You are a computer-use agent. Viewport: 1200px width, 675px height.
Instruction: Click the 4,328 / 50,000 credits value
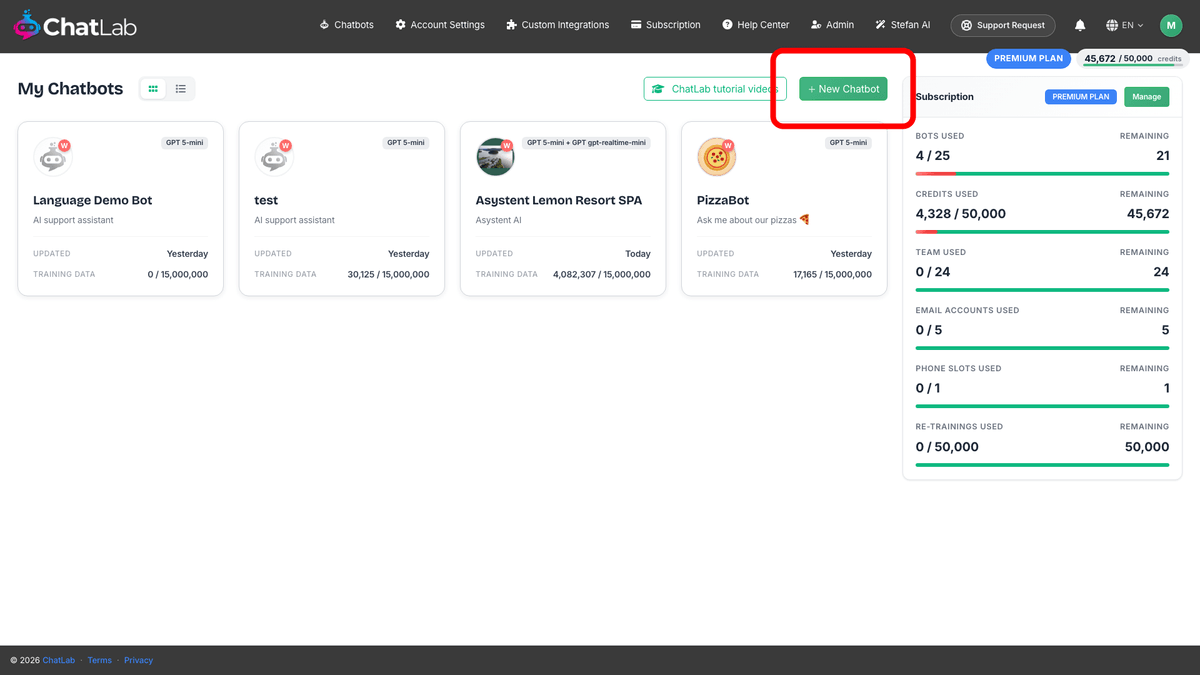click(x=961, y=214)
